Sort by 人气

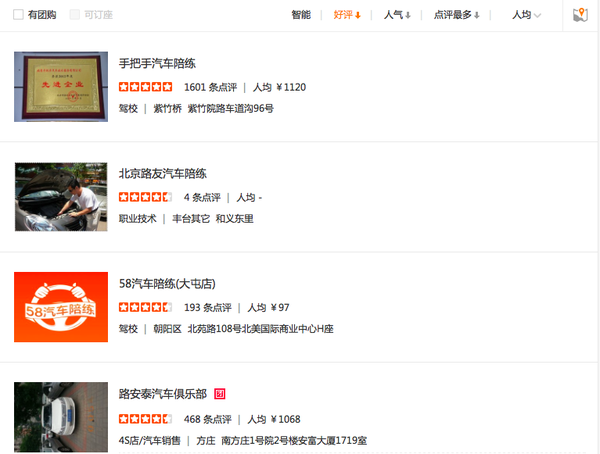(x=397, y=15)
